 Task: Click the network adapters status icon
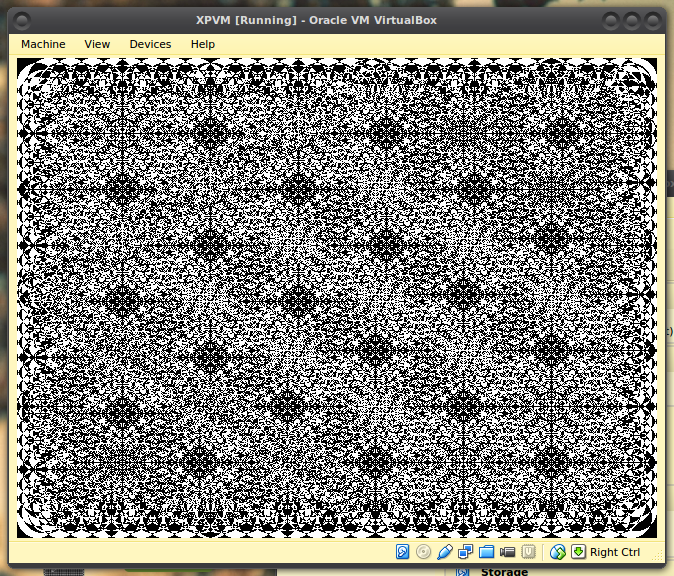pyautogui.click(x=466, y=551)
